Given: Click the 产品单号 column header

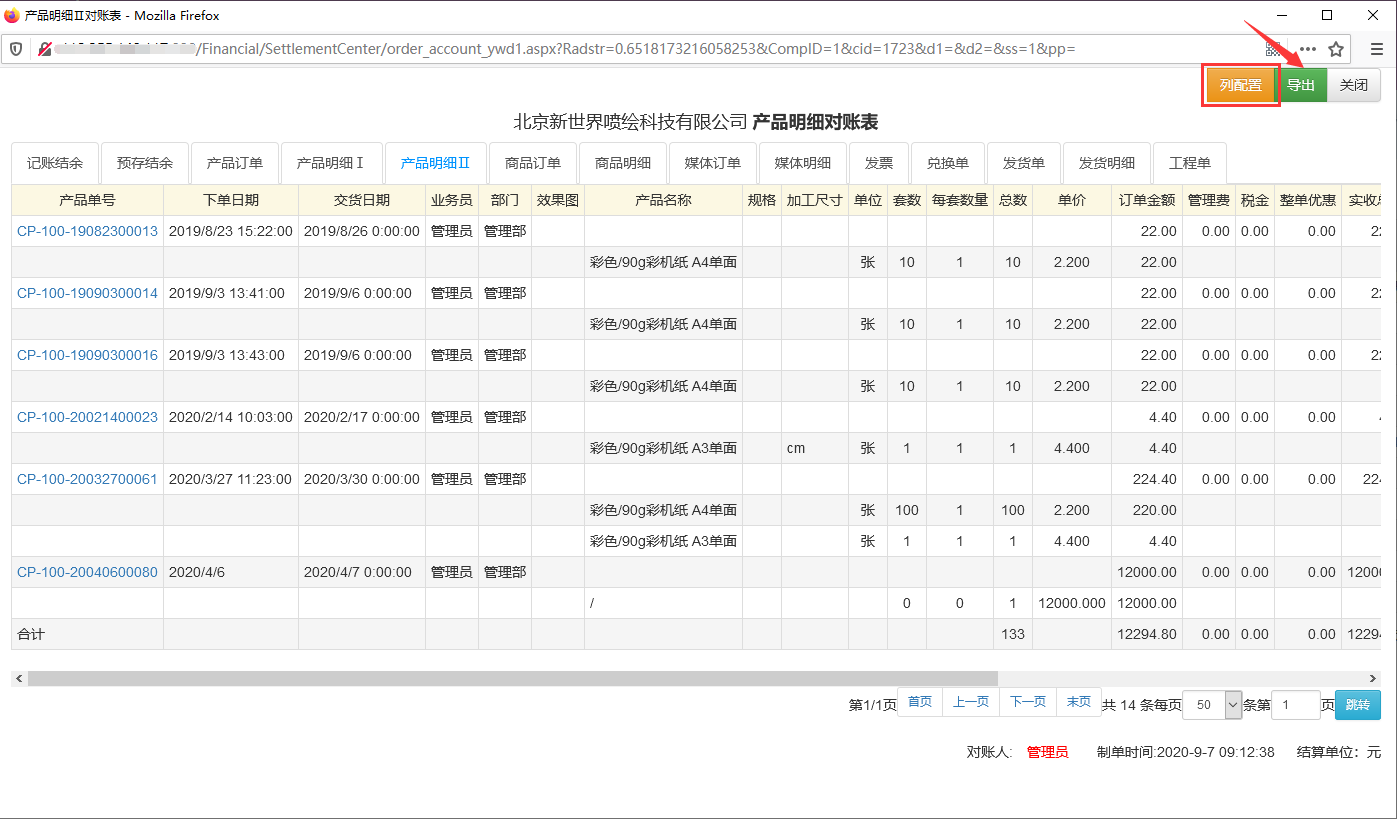Looking at the screenshot, I should pos(88,200).
